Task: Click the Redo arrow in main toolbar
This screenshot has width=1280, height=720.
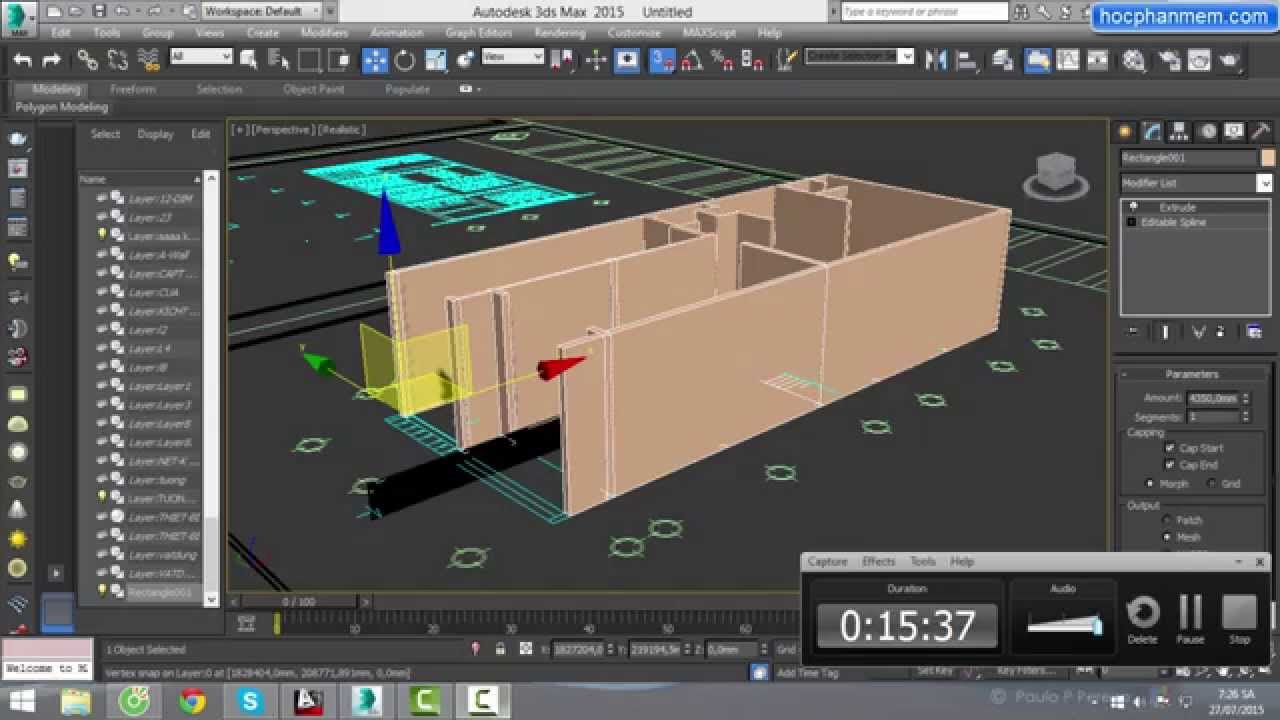Action: pos(51,61)
